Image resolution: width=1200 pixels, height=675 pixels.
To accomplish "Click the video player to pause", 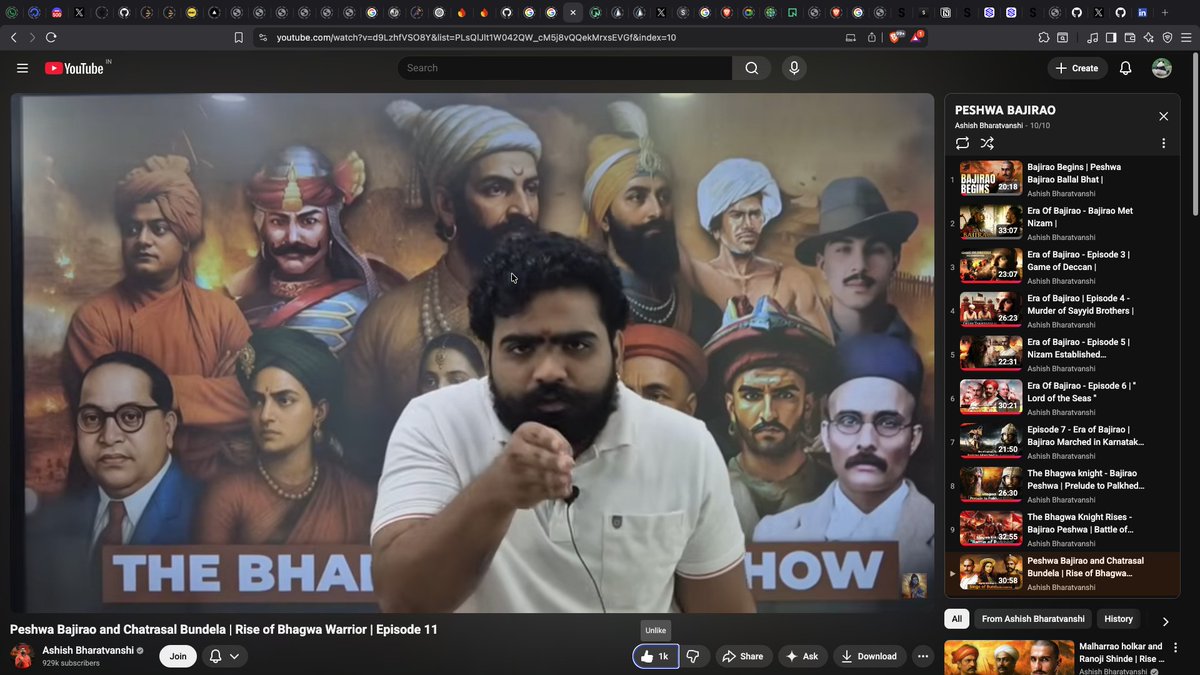I will [x=472, y=352].
